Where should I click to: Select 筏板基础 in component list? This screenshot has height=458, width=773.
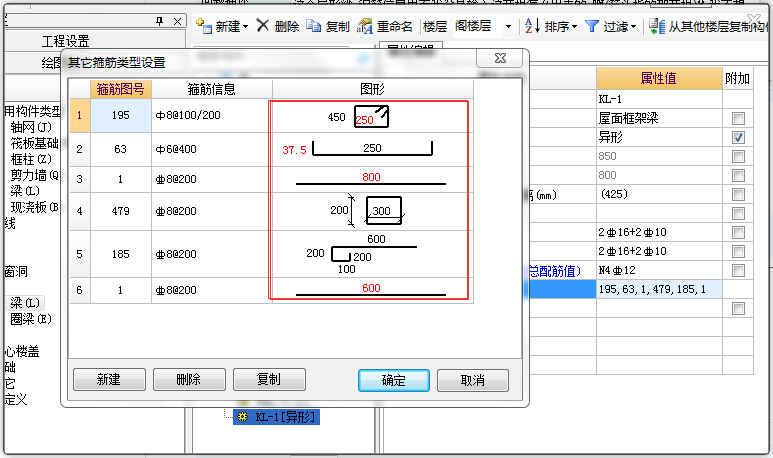coord(35,143)
